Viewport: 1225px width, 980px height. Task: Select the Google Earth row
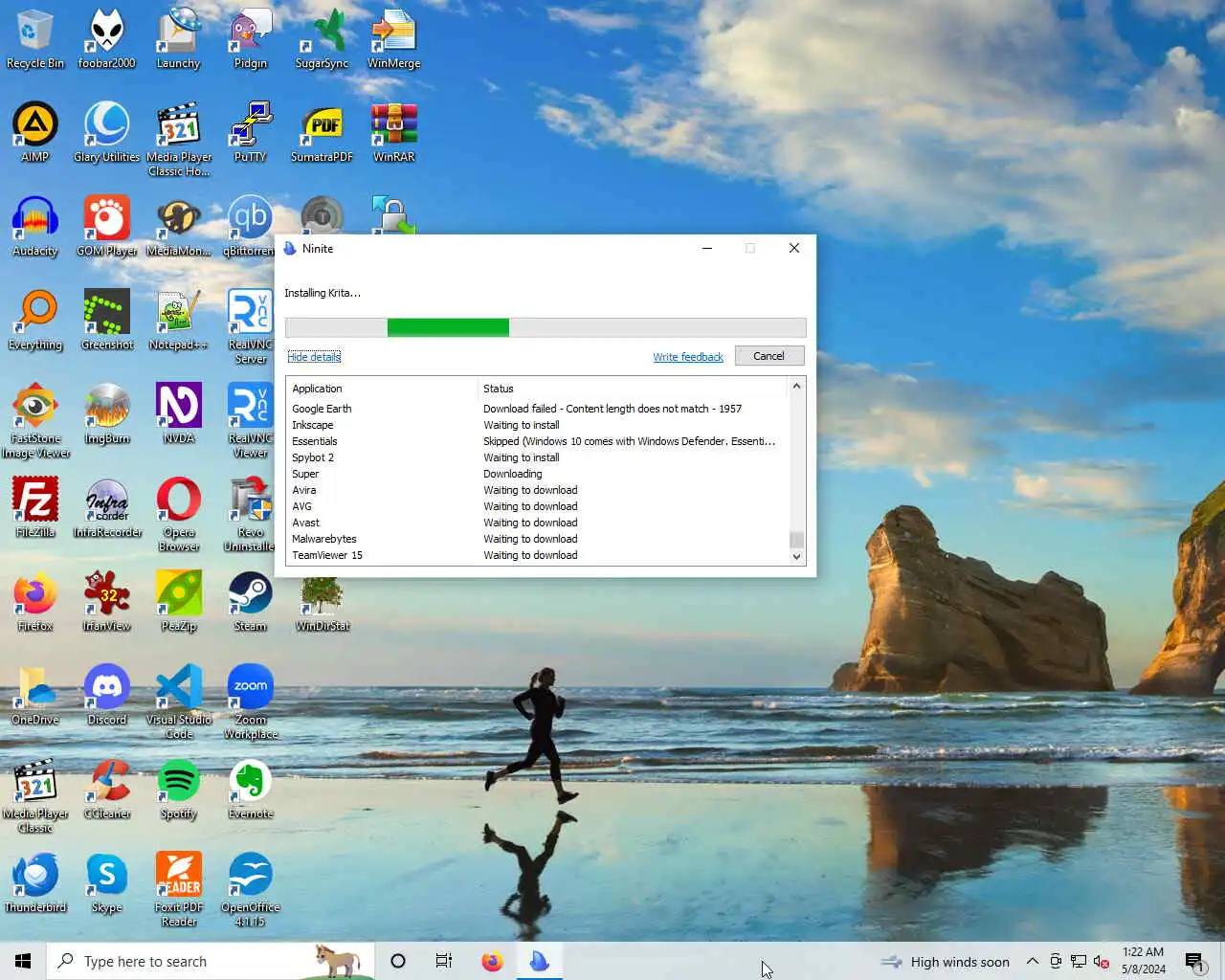click(537, 409)
